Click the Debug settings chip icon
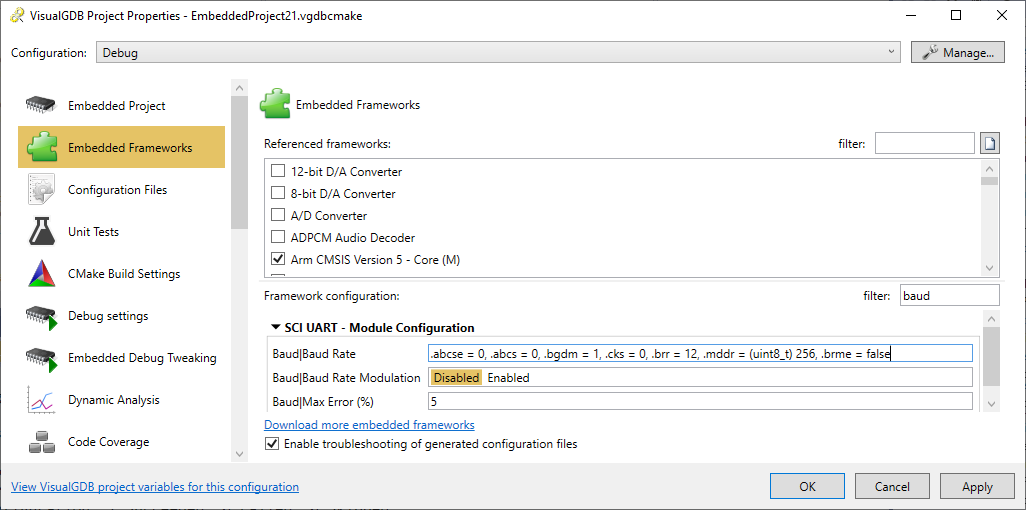The height and width of the screenshot is (510, 1026). point(41,316)
